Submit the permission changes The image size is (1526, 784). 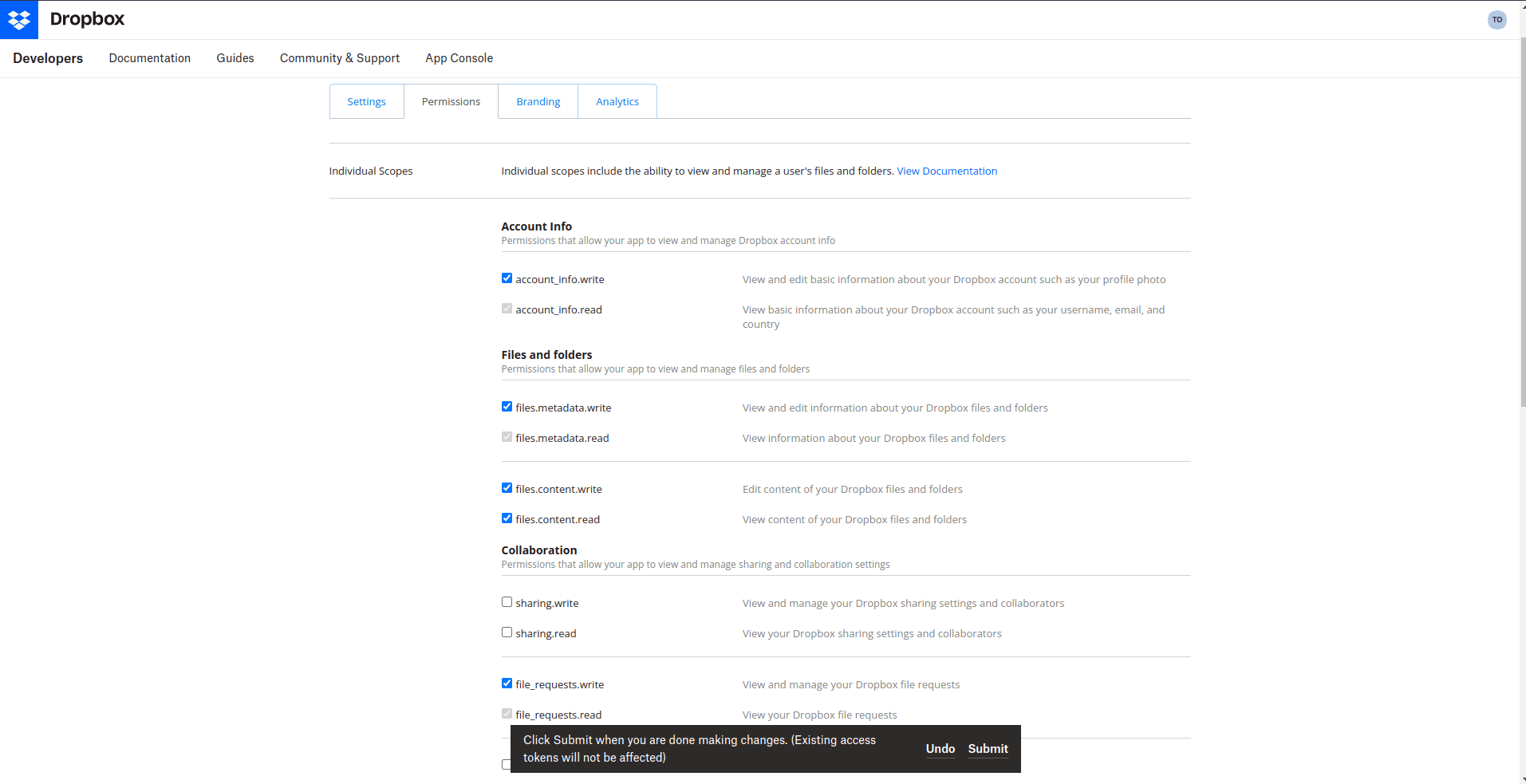[987, 748]
